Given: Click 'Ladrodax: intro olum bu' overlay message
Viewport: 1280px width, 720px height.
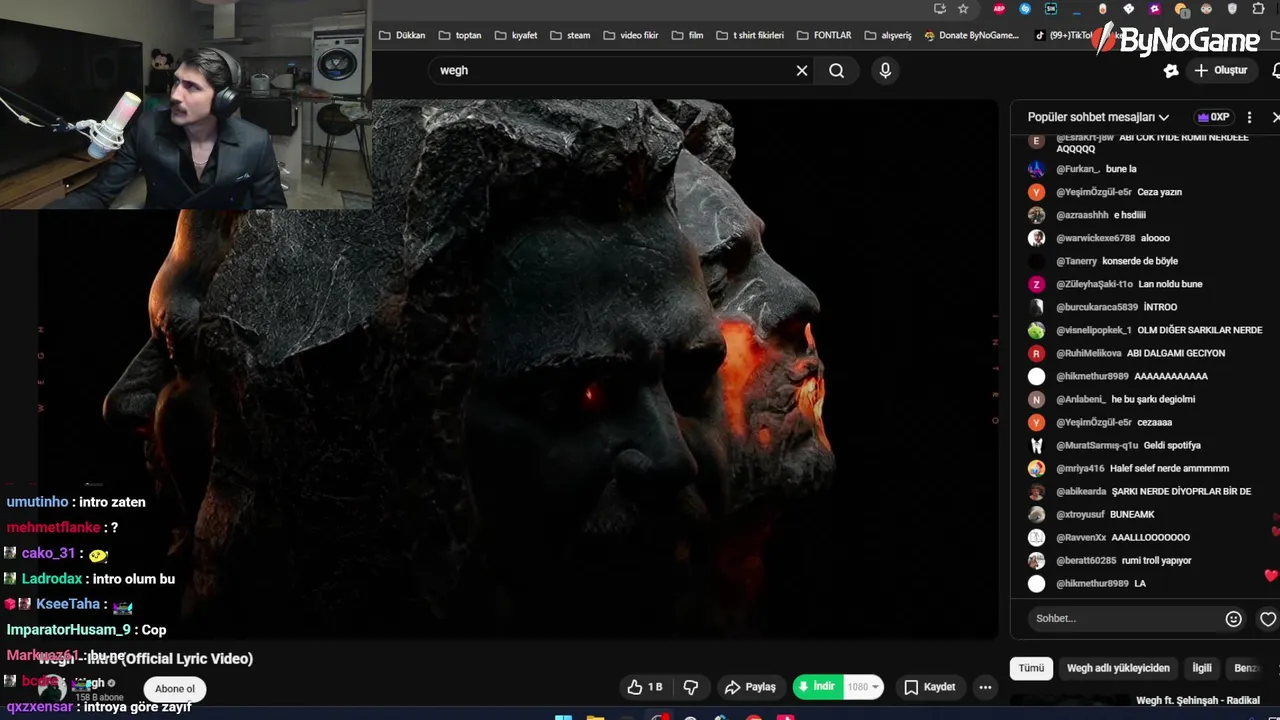Looking at the screenshot, I should tap(89, 578).
